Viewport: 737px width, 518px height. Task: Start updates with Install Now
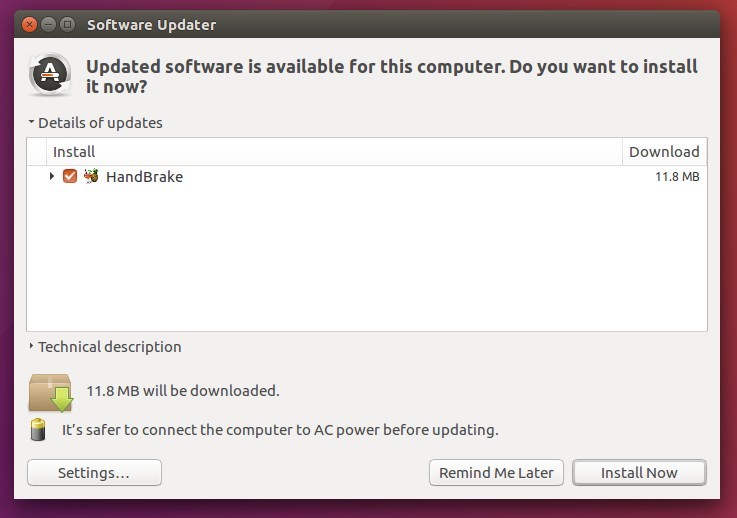click(x=639, y=472)
